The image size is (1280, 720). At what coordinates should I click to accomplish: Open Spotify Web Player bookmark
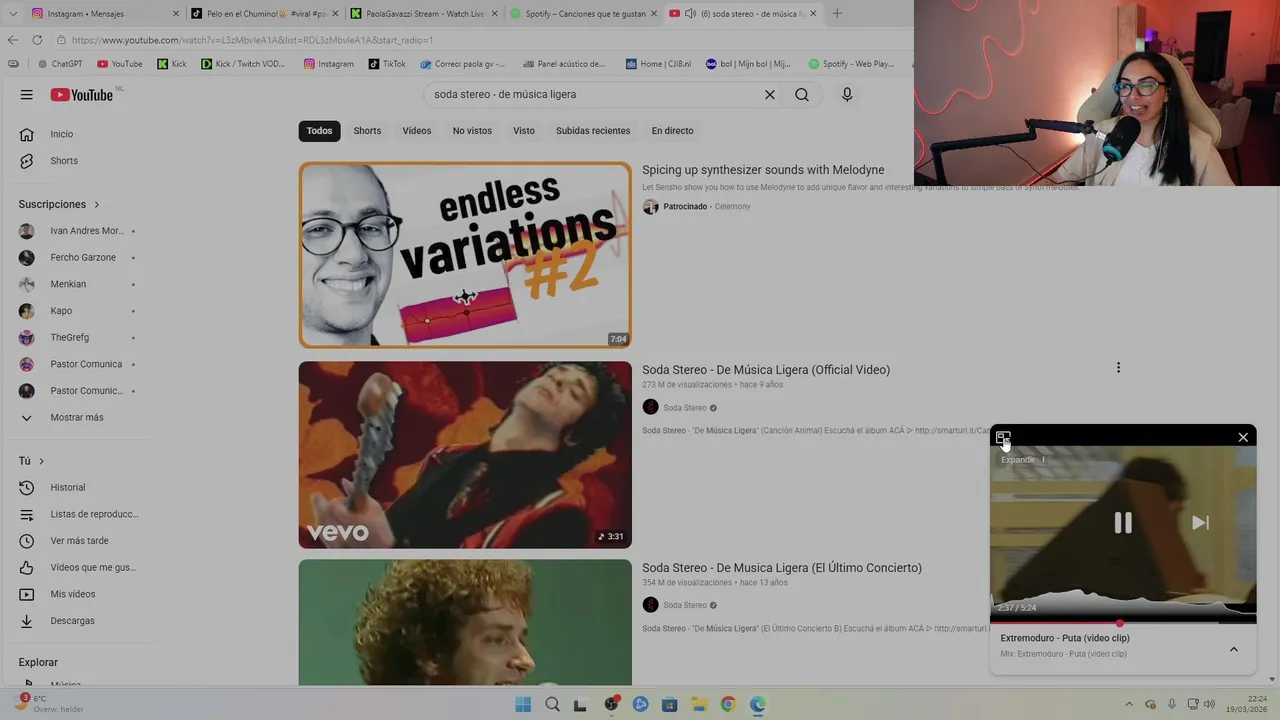[x=851, y=64]
